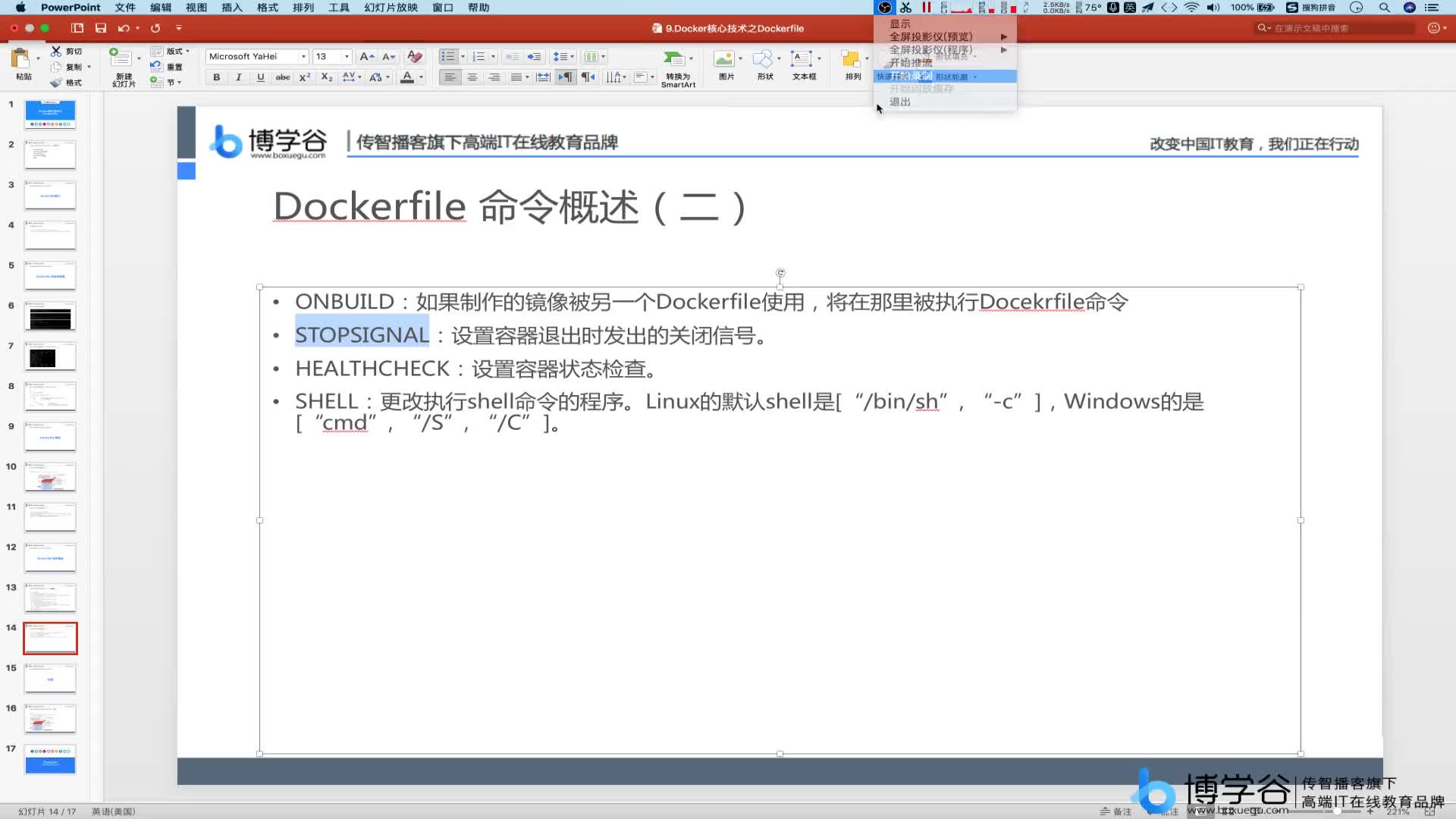Open the 视图 (View) menu
This screenshot has width=1456, height=819.
196,8
